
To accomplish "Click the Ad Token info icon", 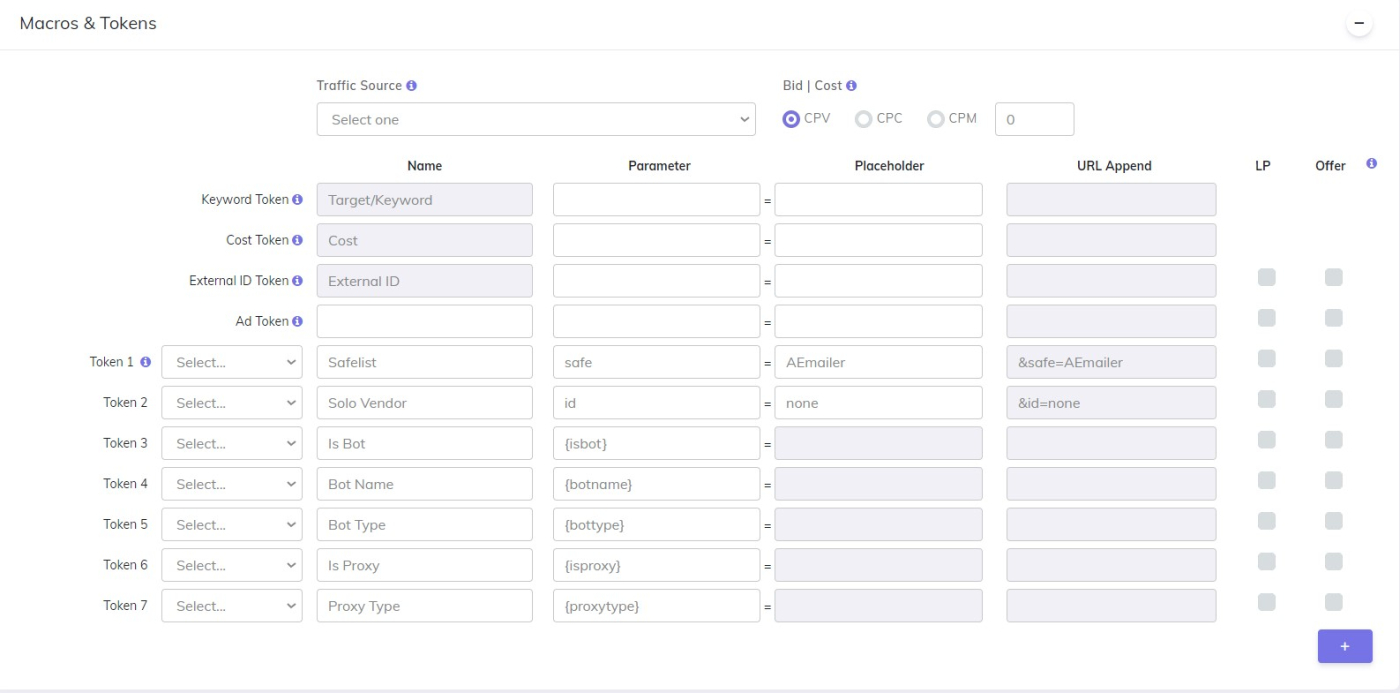I will 297,321.
